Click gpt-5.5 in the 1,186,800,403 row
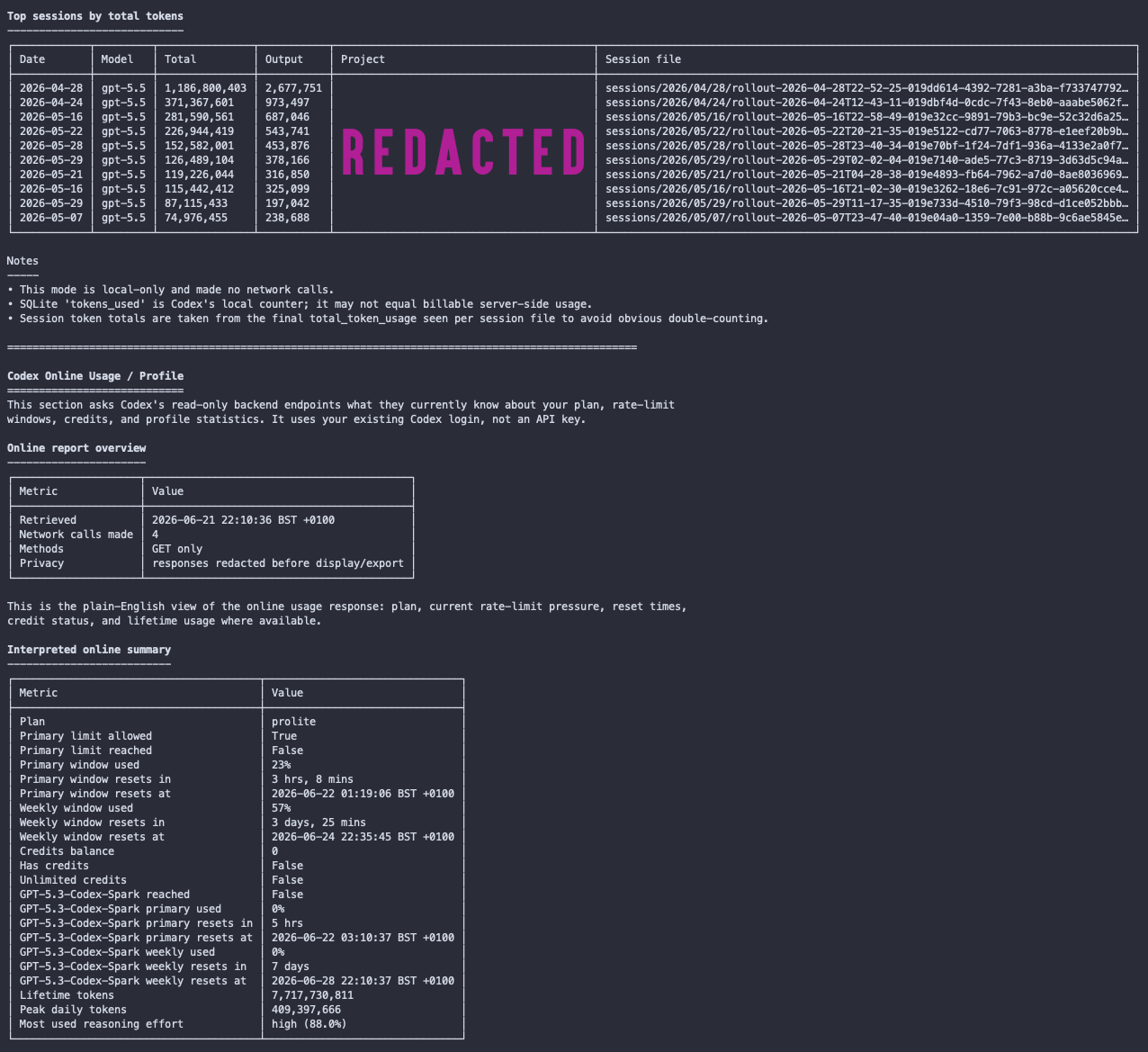 coord(123,88)
